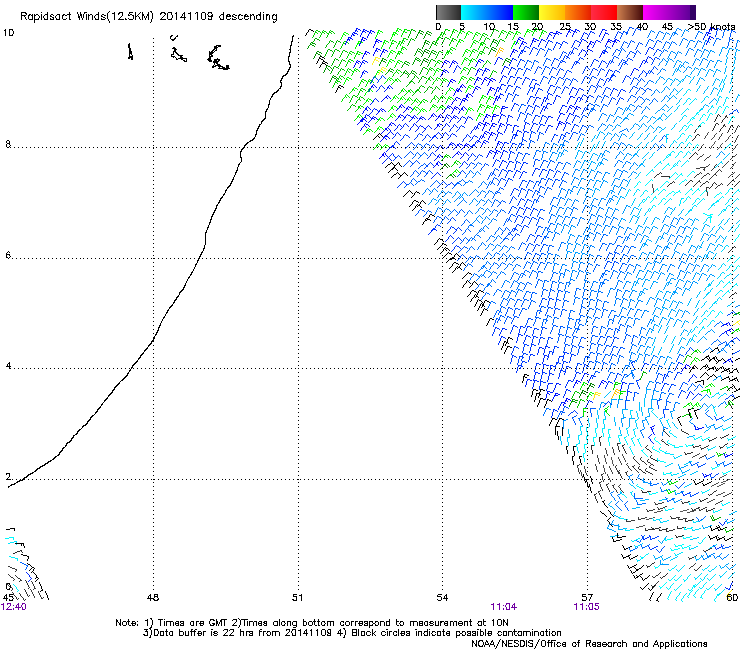Click the largest island outline at the top
Image resolution: width=740 pixels, height=650 pixels.
pyautogui.click(x=218, y=58)
